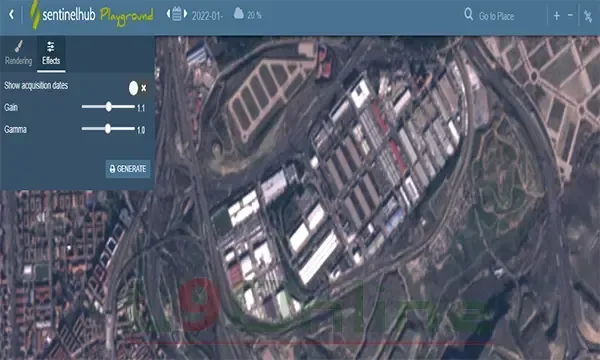
Task: Go to the next date arrow
Action: coord(185,14)
